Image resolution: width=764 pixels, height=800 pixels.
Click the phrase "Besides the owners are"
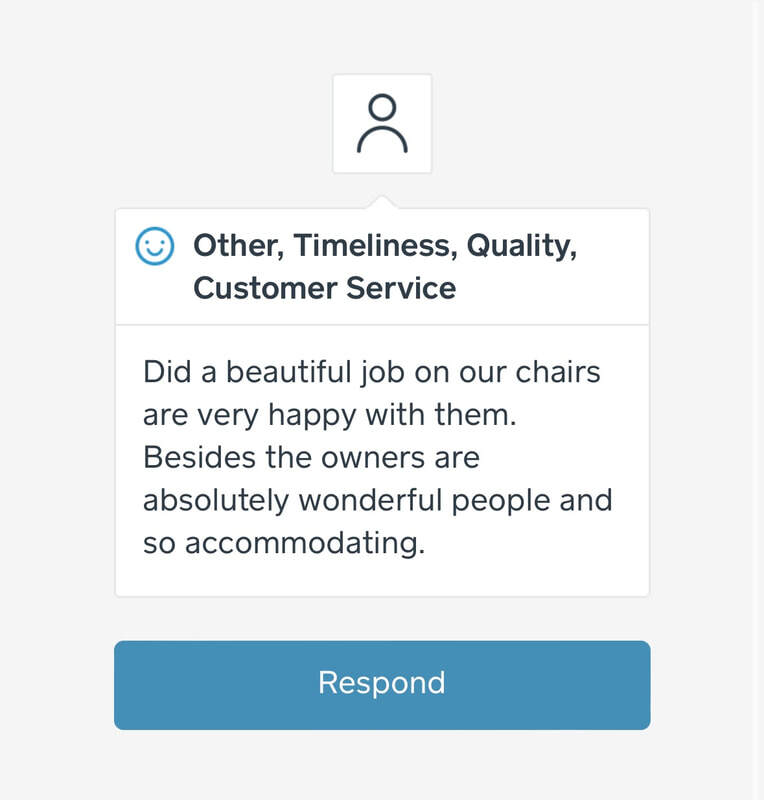311,458
